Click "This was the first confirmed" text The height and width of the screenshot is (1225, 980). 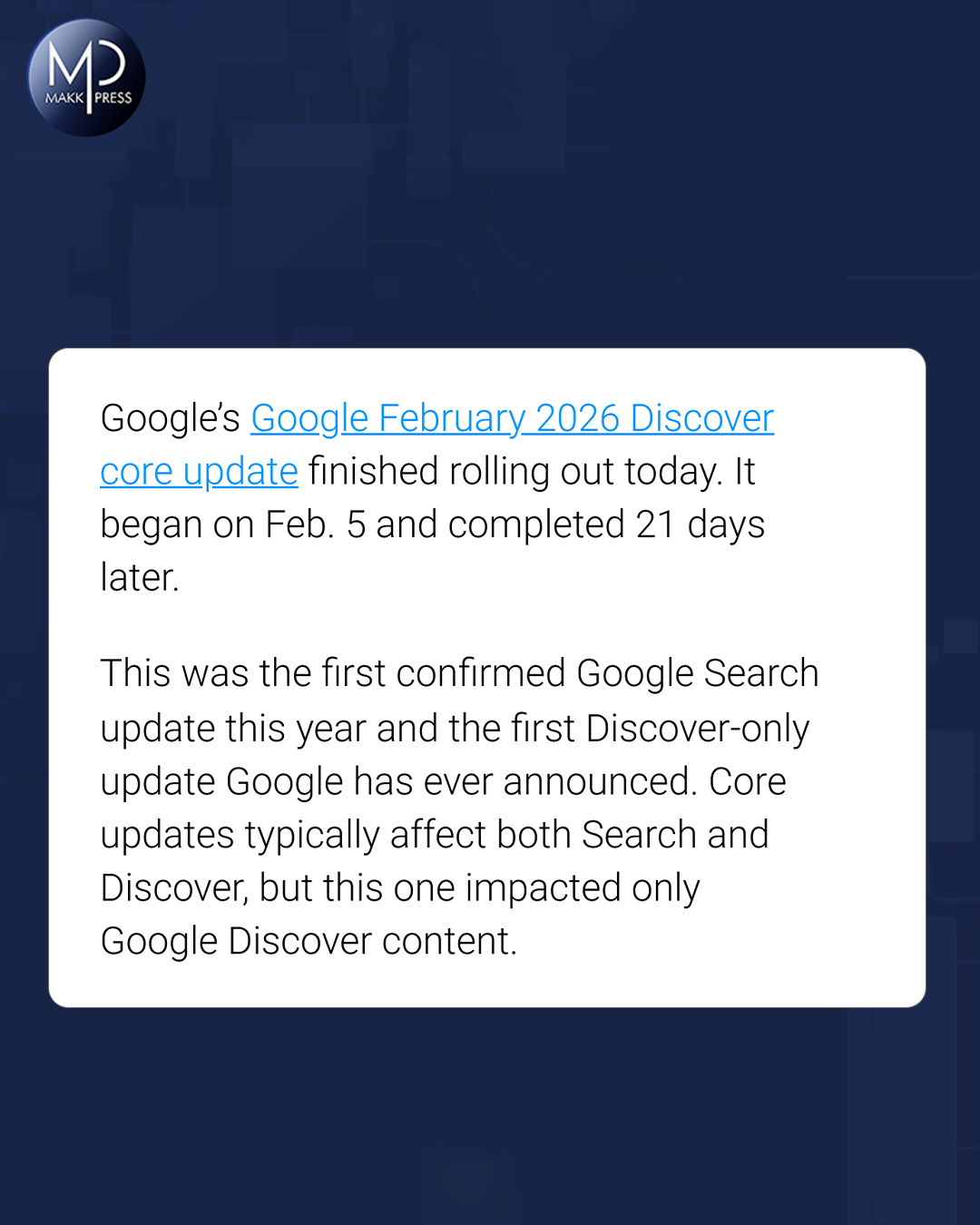point(333,674)
